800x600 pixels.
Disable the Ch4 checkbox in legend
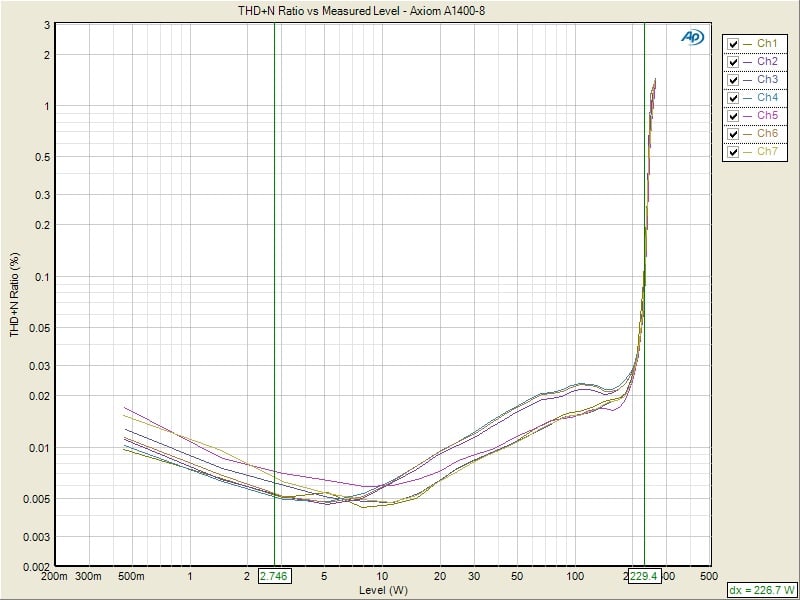(734, 98)
